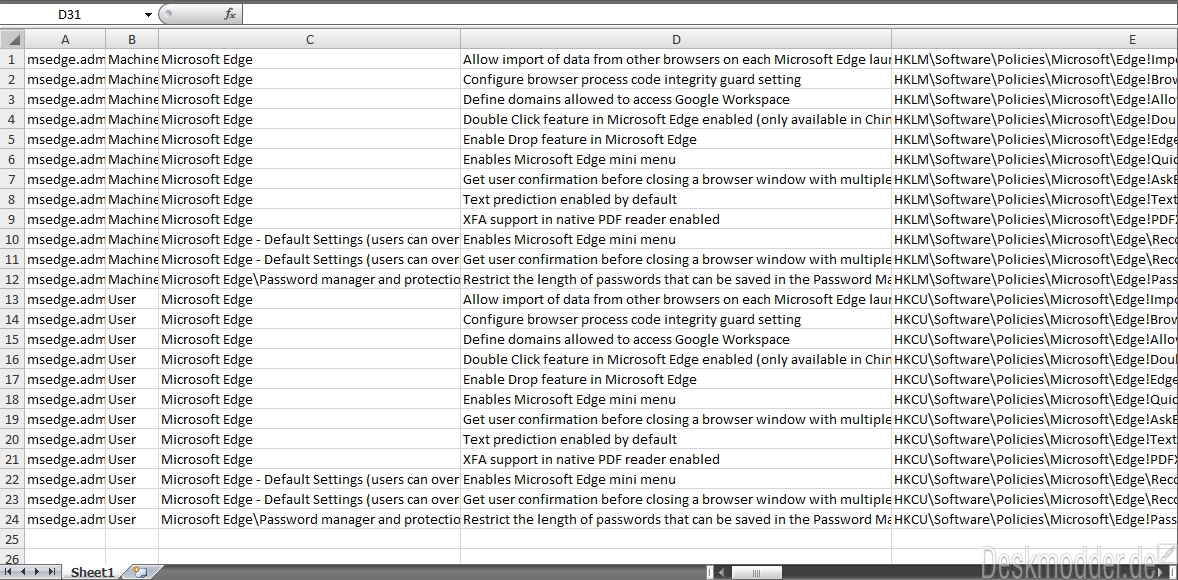The image size is (1178, 580).
Task: Click cell A1 'msedge.adm'
Action: pyautogui.click(x=65, y=59)
